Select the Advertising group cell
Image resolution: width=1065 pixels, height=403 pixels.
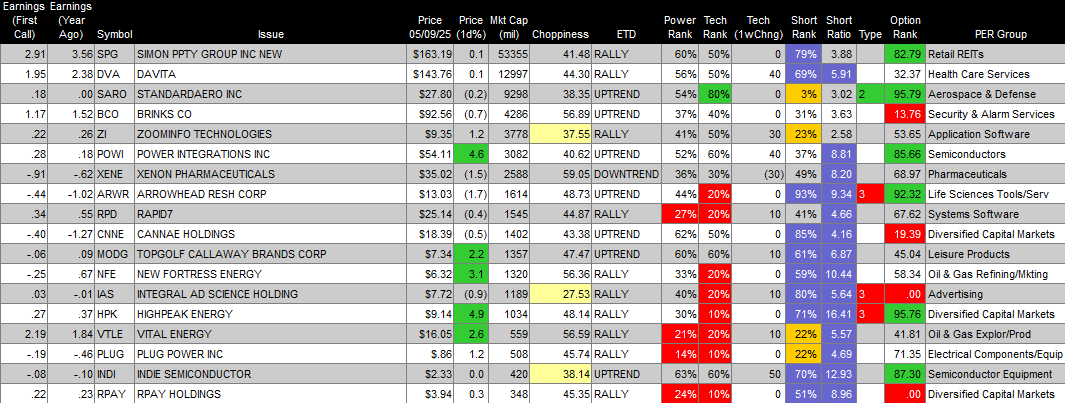(x=994, y=294)
